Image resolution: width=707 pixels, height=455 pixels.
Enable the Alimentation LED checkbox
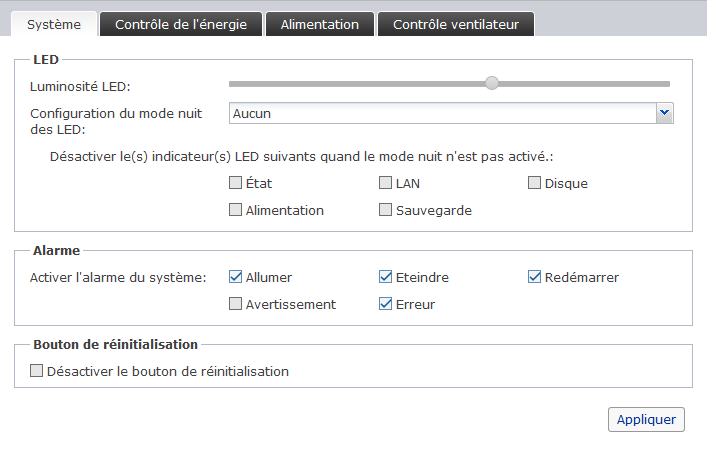(x=236, y=210)
